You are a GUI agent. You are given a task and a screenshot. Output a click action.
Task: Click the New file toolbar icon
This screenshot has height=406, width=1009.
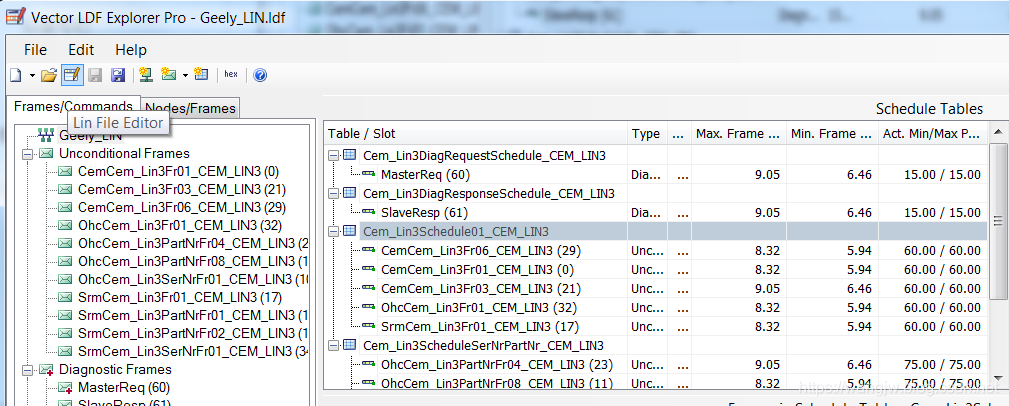pos(16,75)
